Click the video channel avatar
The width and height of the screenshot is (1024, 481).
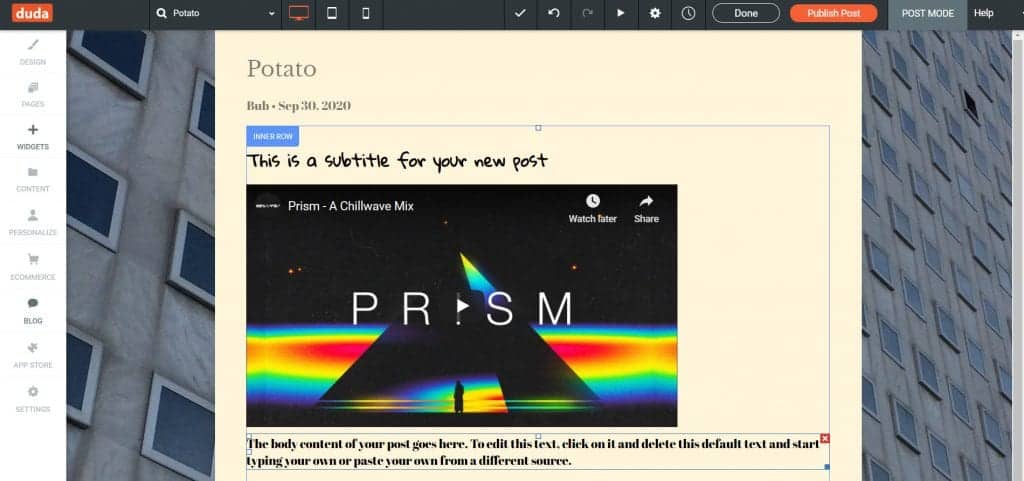coord(268,206)
